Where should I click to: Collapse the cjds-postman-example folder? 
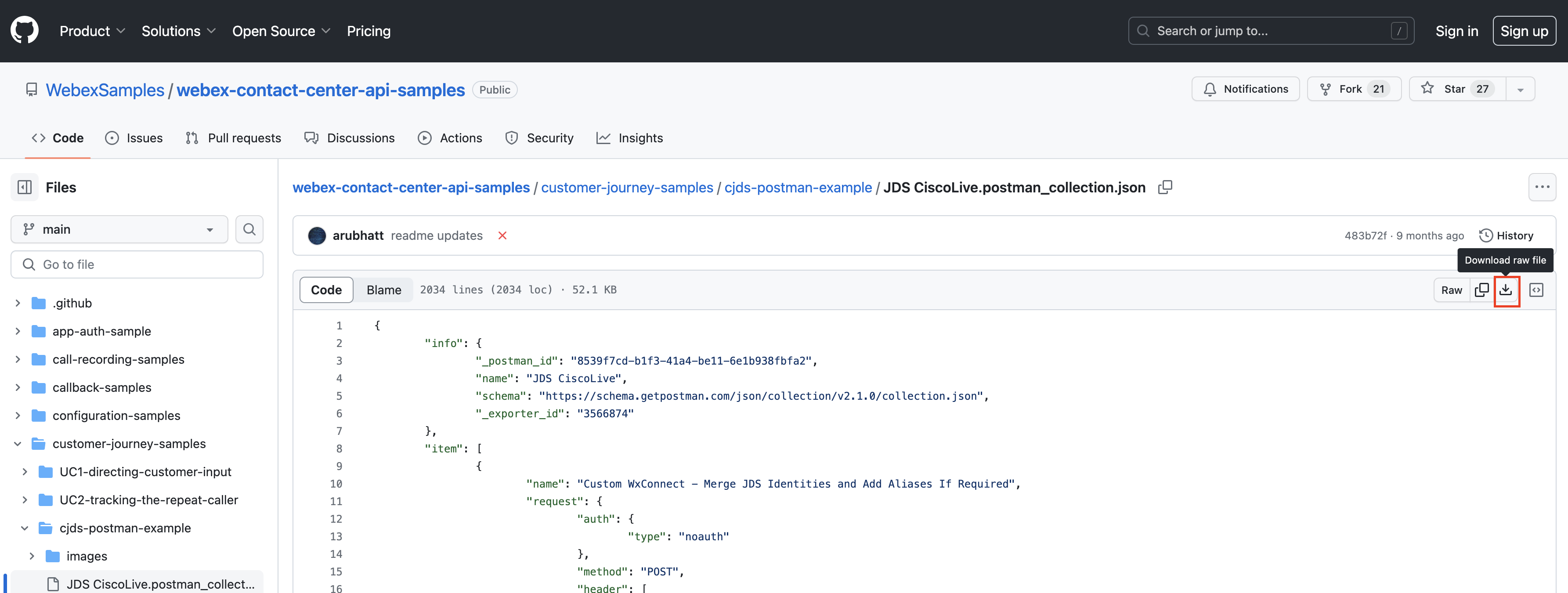pos(25,528)
